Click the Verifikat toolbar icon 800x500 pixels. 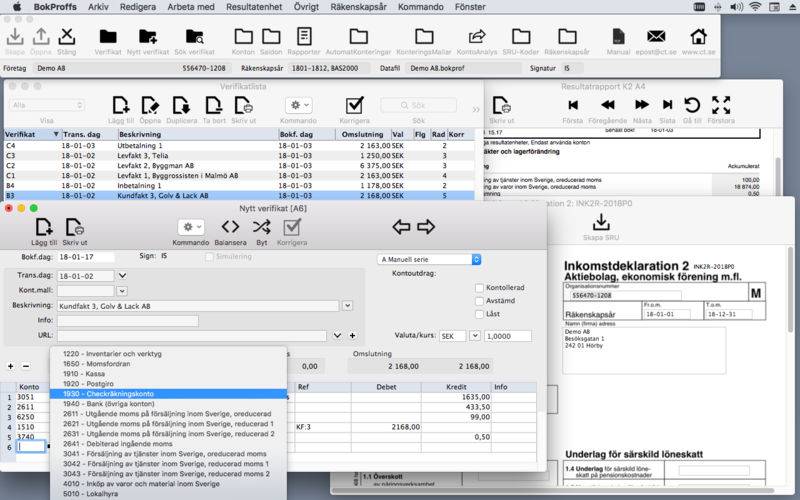click(107, 38)
